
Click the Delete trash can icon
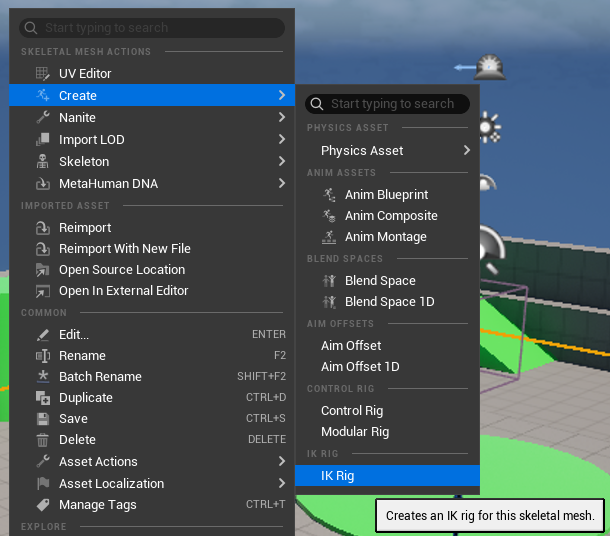pos(42,440)
